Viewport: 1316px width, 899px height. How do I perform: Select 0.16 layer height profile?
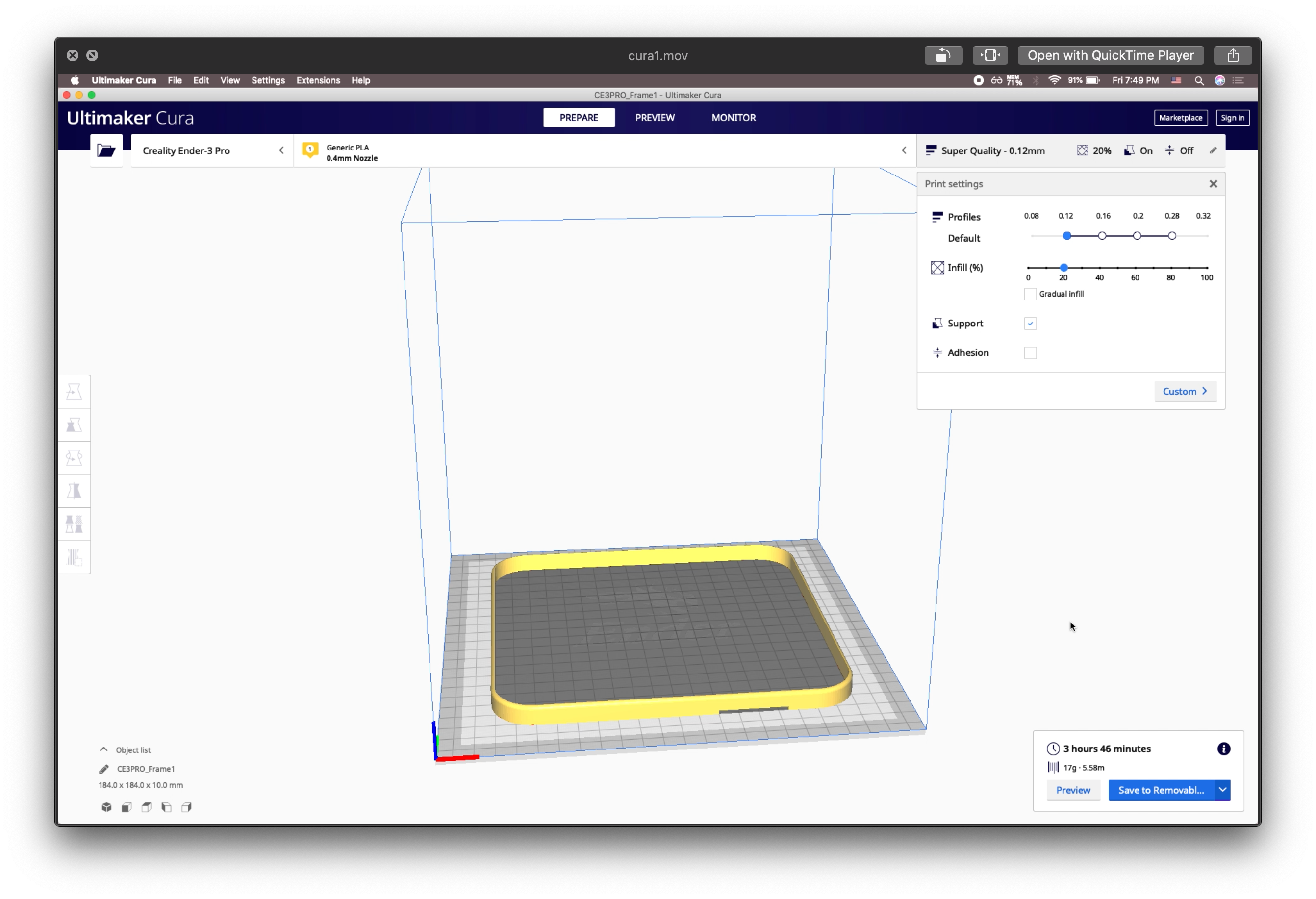click(x=1102, y=236)
